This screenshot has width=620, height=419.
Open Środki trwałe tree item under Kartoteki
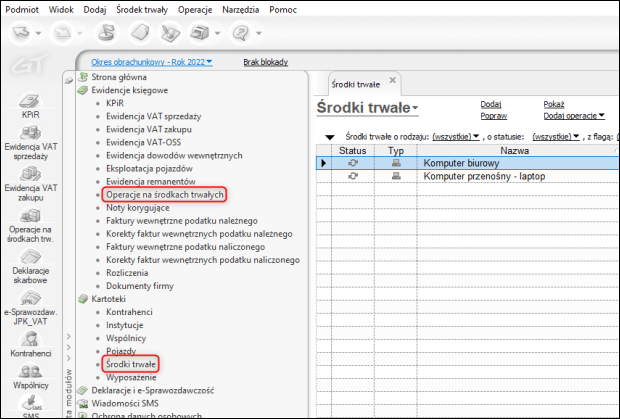click(131, 364)
